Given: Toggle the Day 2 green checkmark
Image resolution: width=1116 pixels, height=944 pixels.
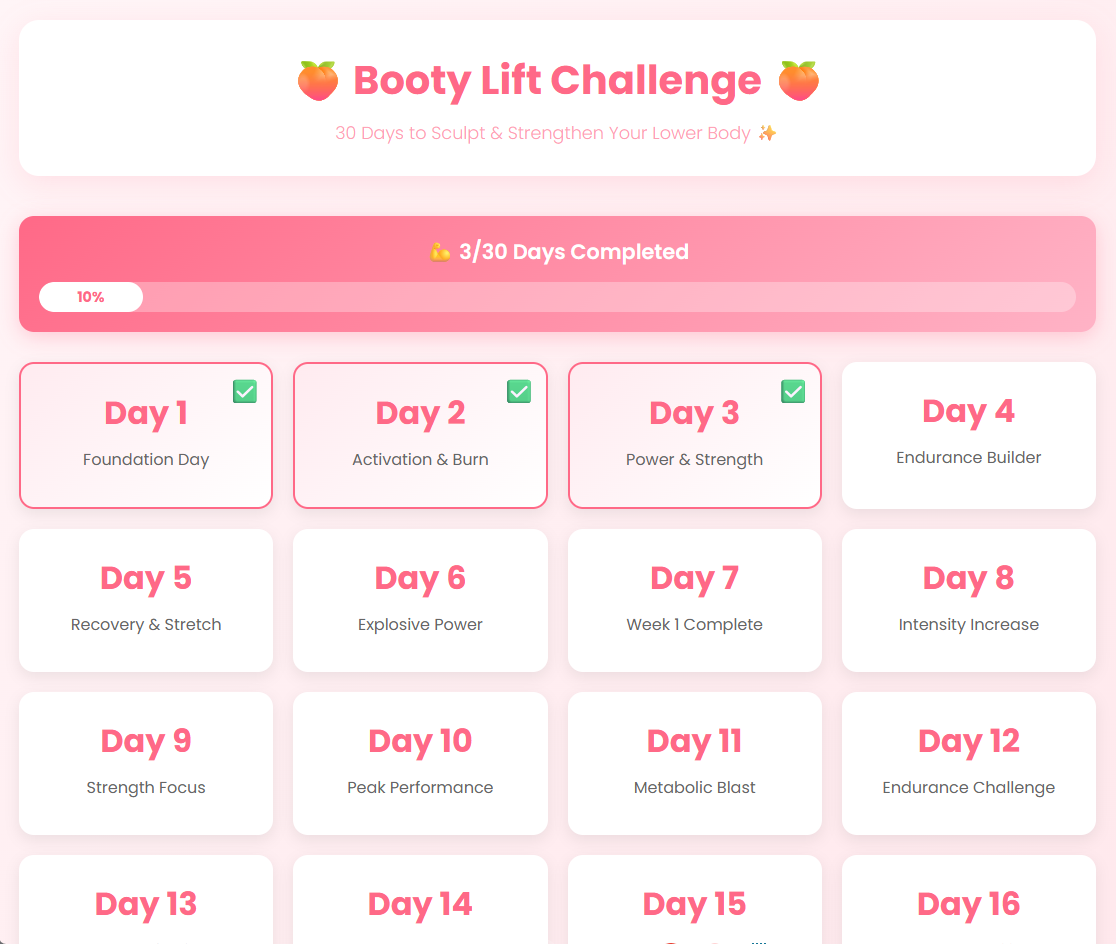Looking at the screenshot, I should 519,391.
